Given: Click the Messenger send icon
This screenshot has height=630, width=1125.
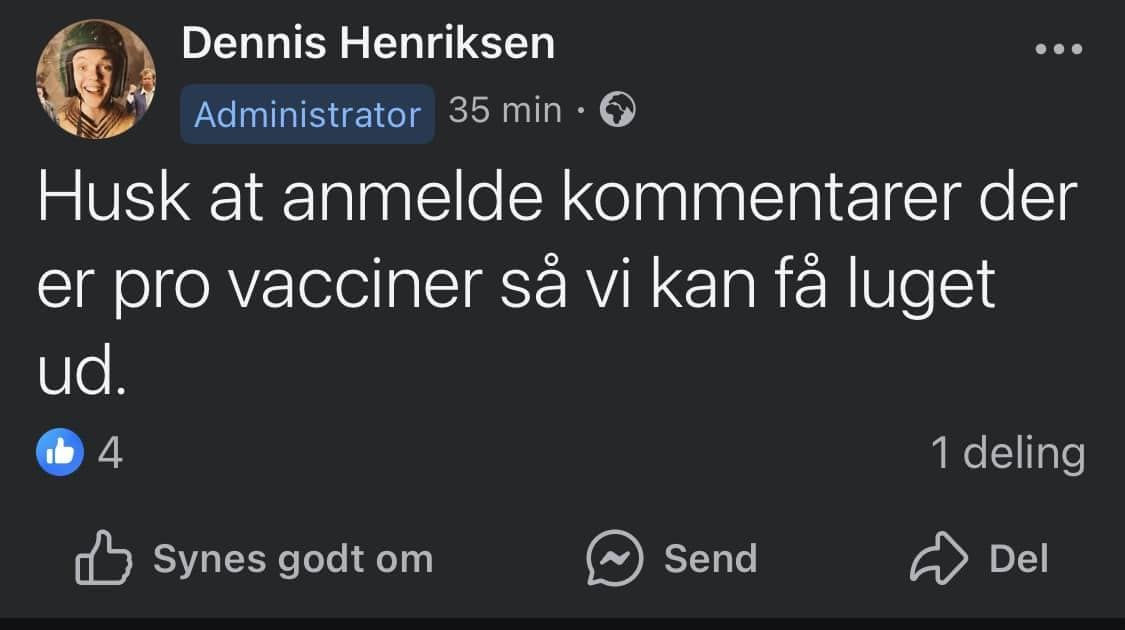Looking at the screenshot, I should (x=614, y=558).
